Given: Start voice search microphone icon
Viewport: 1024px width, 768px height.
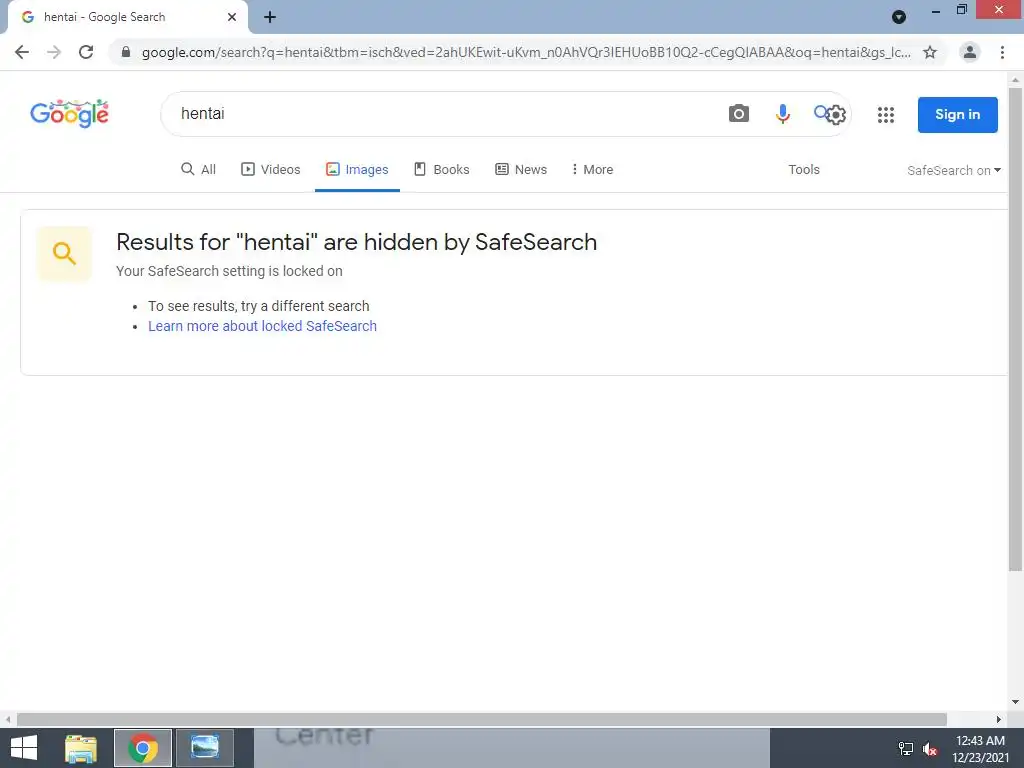Looking at the screenshot, I should tap(782, 114).
